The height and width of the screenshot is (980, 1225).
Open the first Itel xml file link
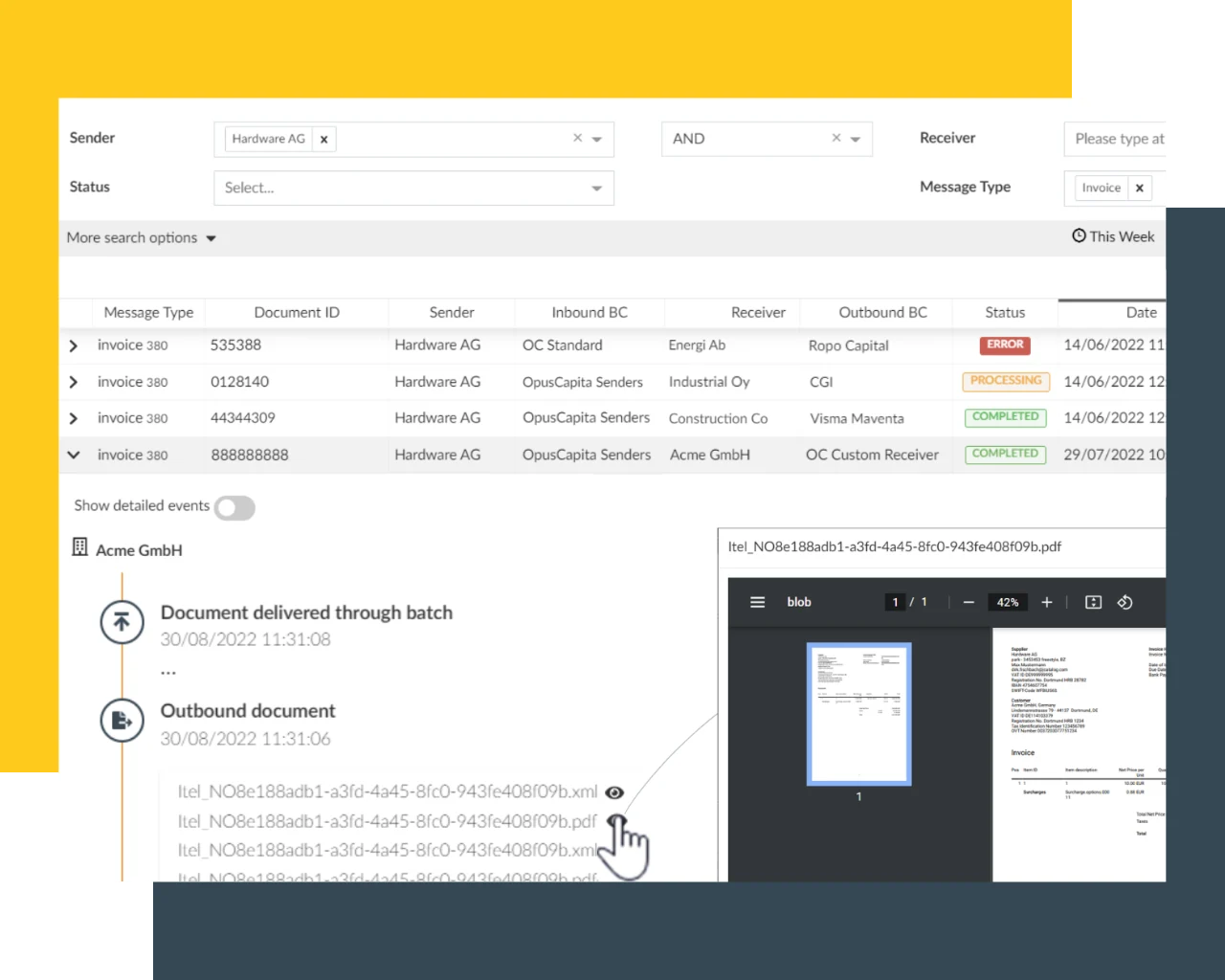(388, 791)
